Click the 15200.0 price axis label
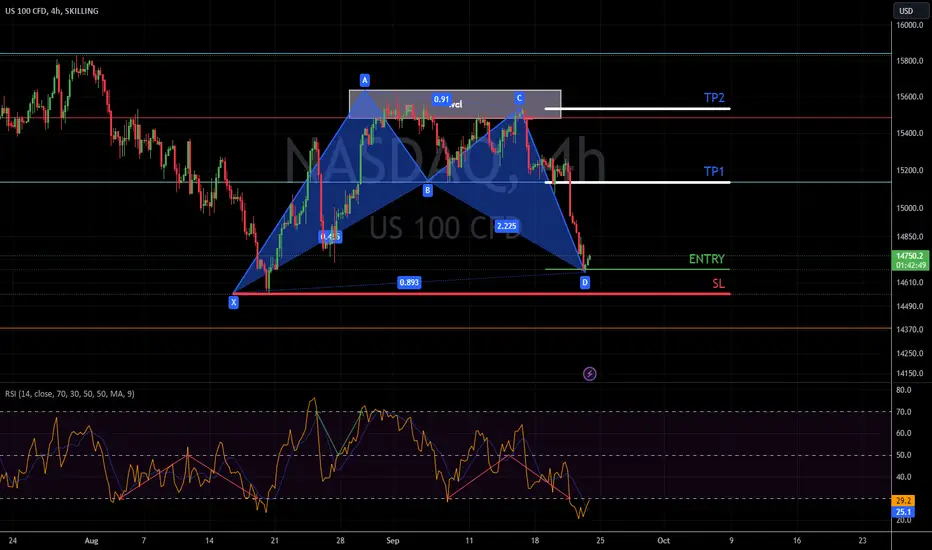932x550 pixels. pos(910,170)
